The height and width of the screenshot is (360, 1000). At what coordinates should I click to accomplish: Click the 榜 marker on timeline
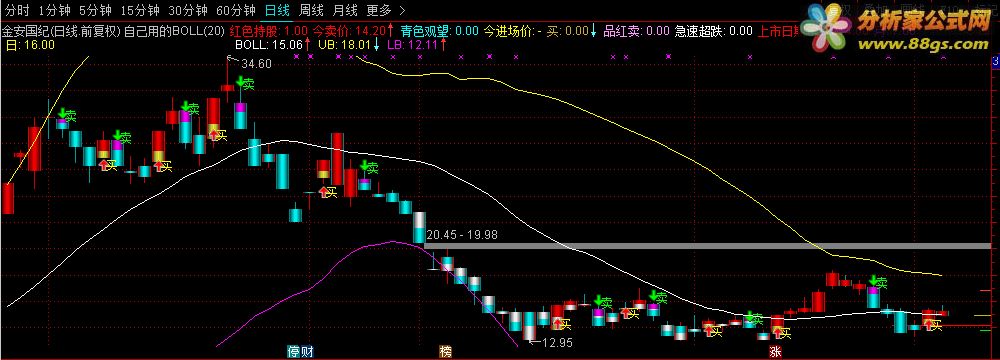(446, 352)
